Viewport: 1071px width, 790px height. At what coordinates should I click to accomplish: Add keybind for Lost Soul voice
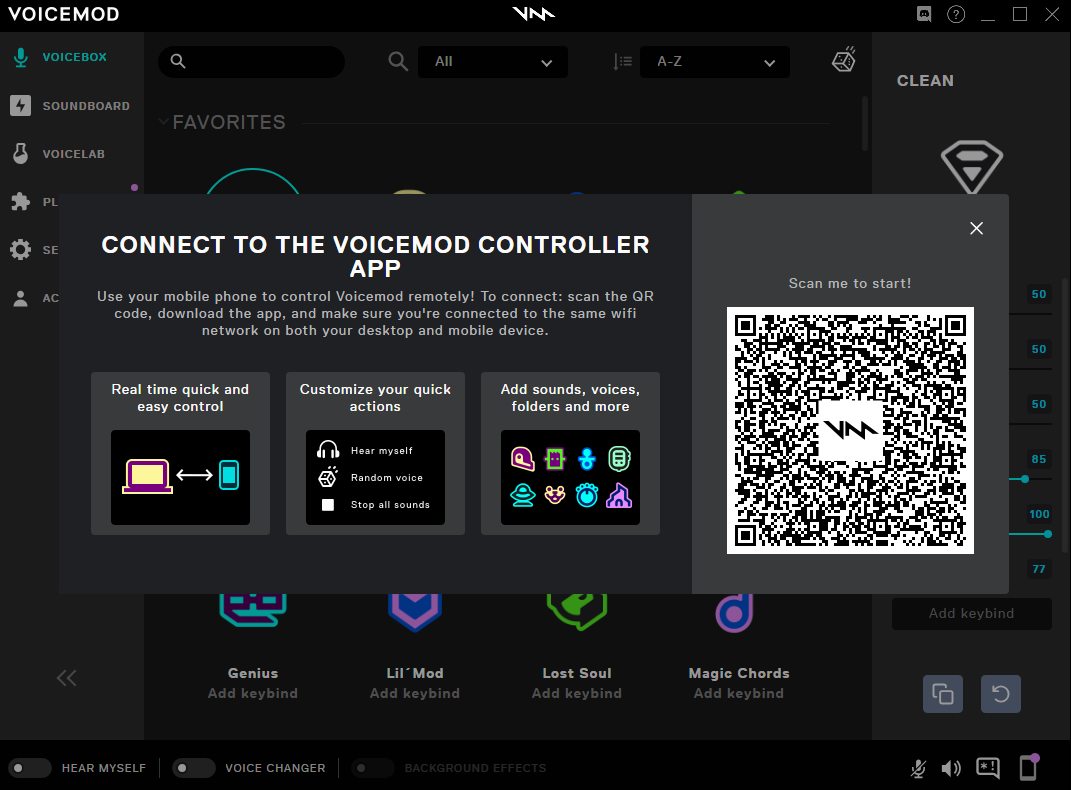tap(577, 693)
